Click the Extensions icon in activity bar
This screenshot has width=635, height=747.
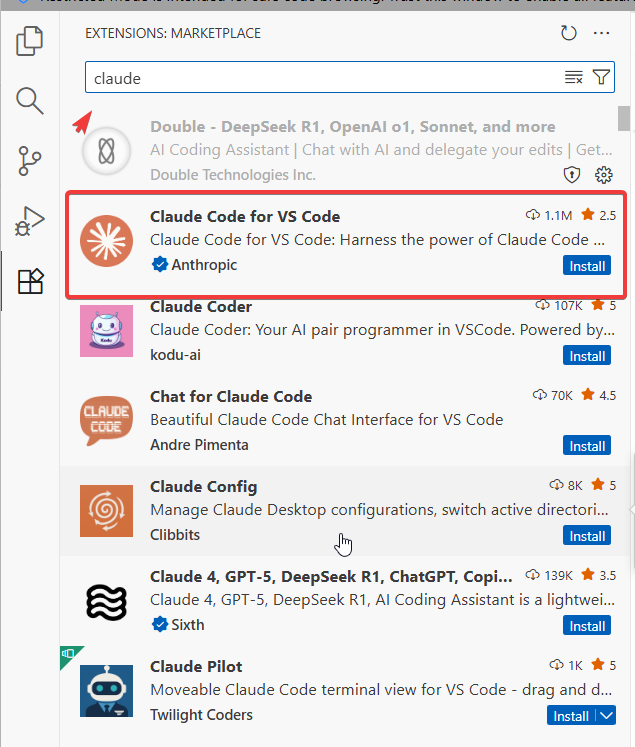click(x=30, y=281)
